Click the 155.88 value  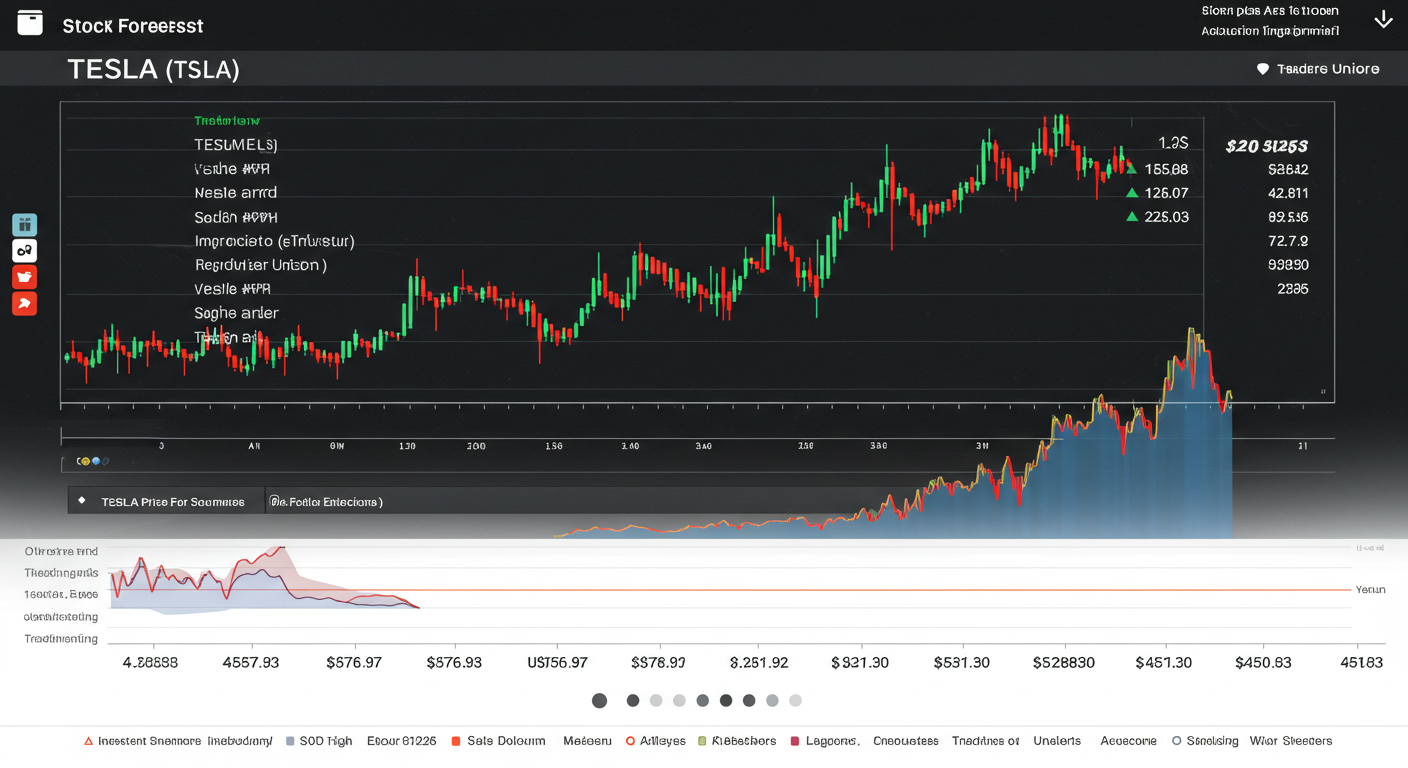pos(1166,169)
